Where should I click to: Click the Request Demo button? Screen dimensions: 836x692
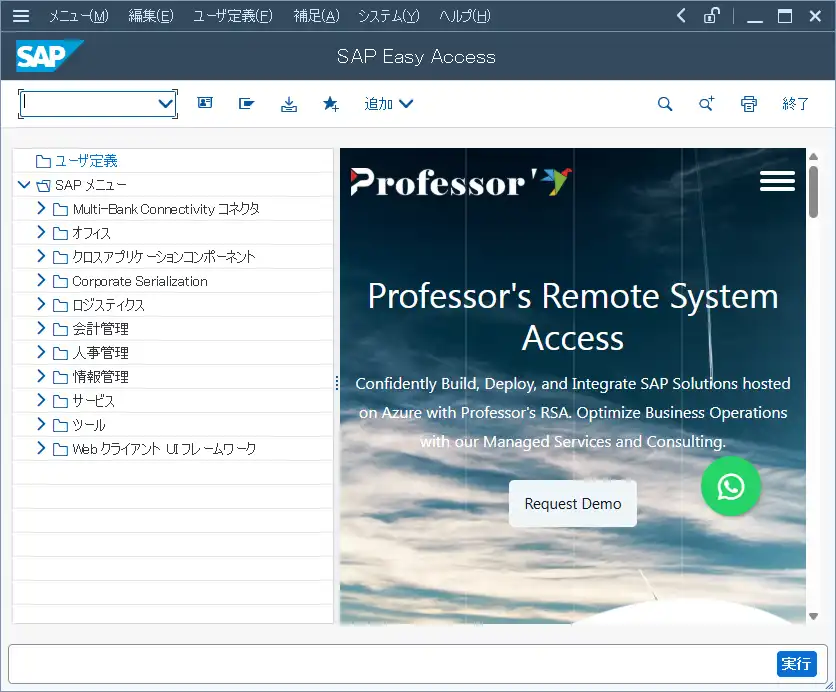pyautogui.click(x=572, y=503)
